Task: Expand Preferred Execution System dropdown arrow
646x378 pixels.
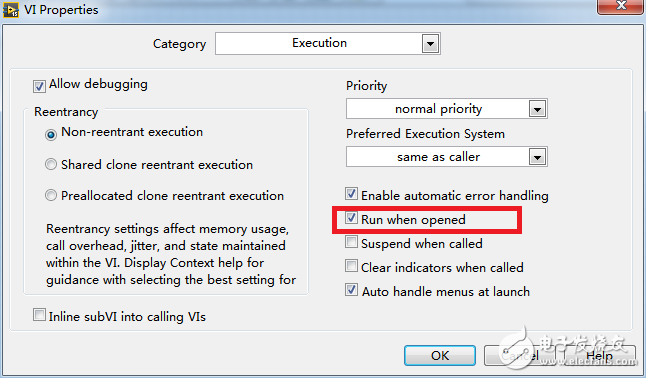Action: coord(537,157)
